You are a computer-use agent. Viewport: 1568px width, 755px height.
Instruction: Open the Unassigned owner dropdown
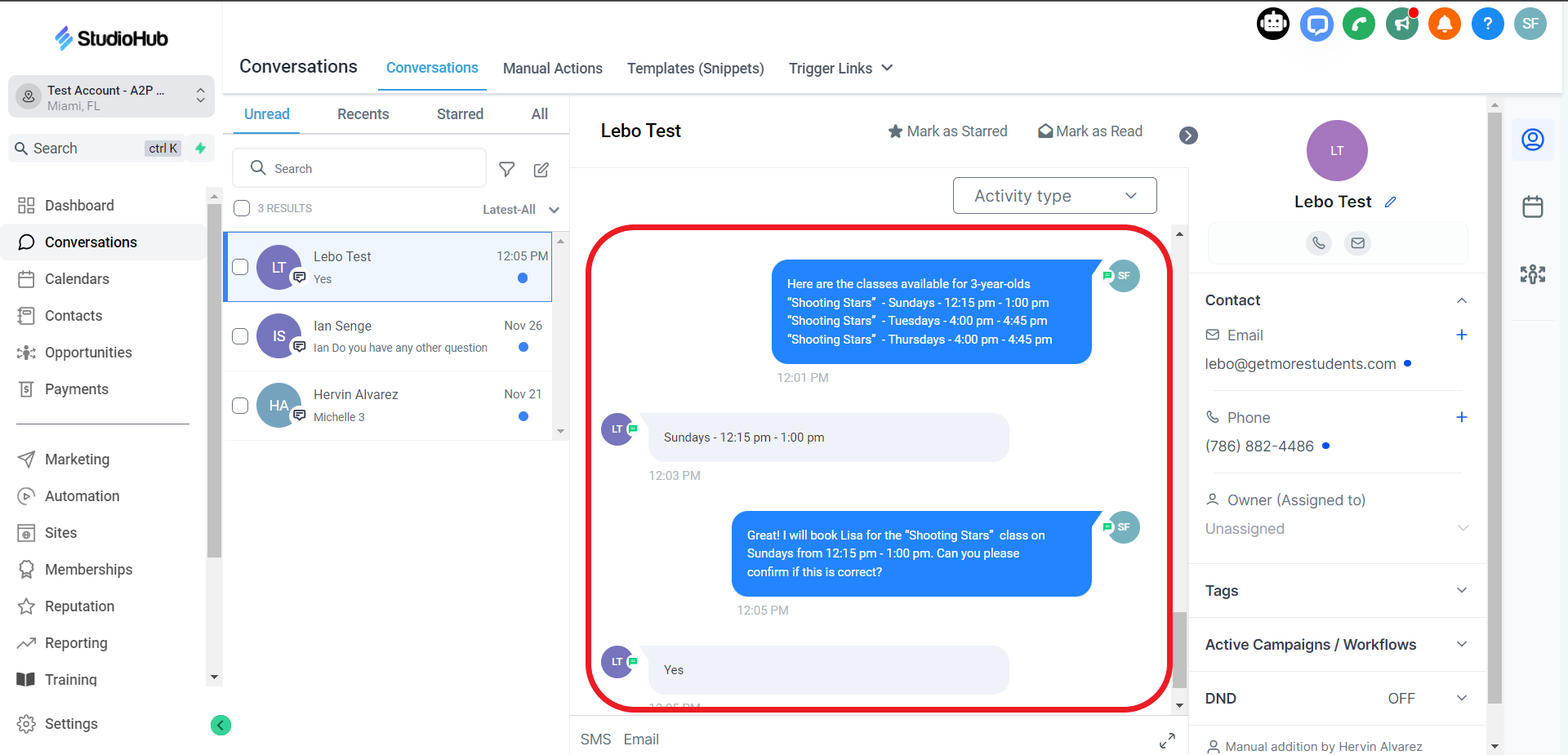(1337, 529)
